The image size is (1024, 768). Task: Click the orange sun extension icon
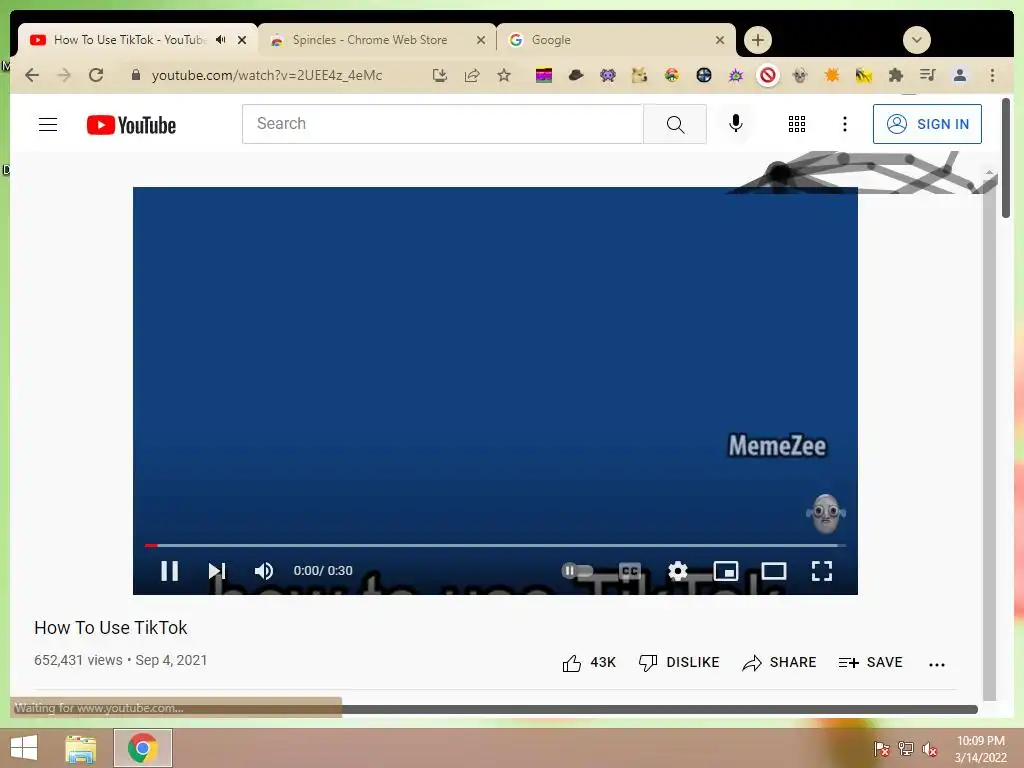[832, 75]
